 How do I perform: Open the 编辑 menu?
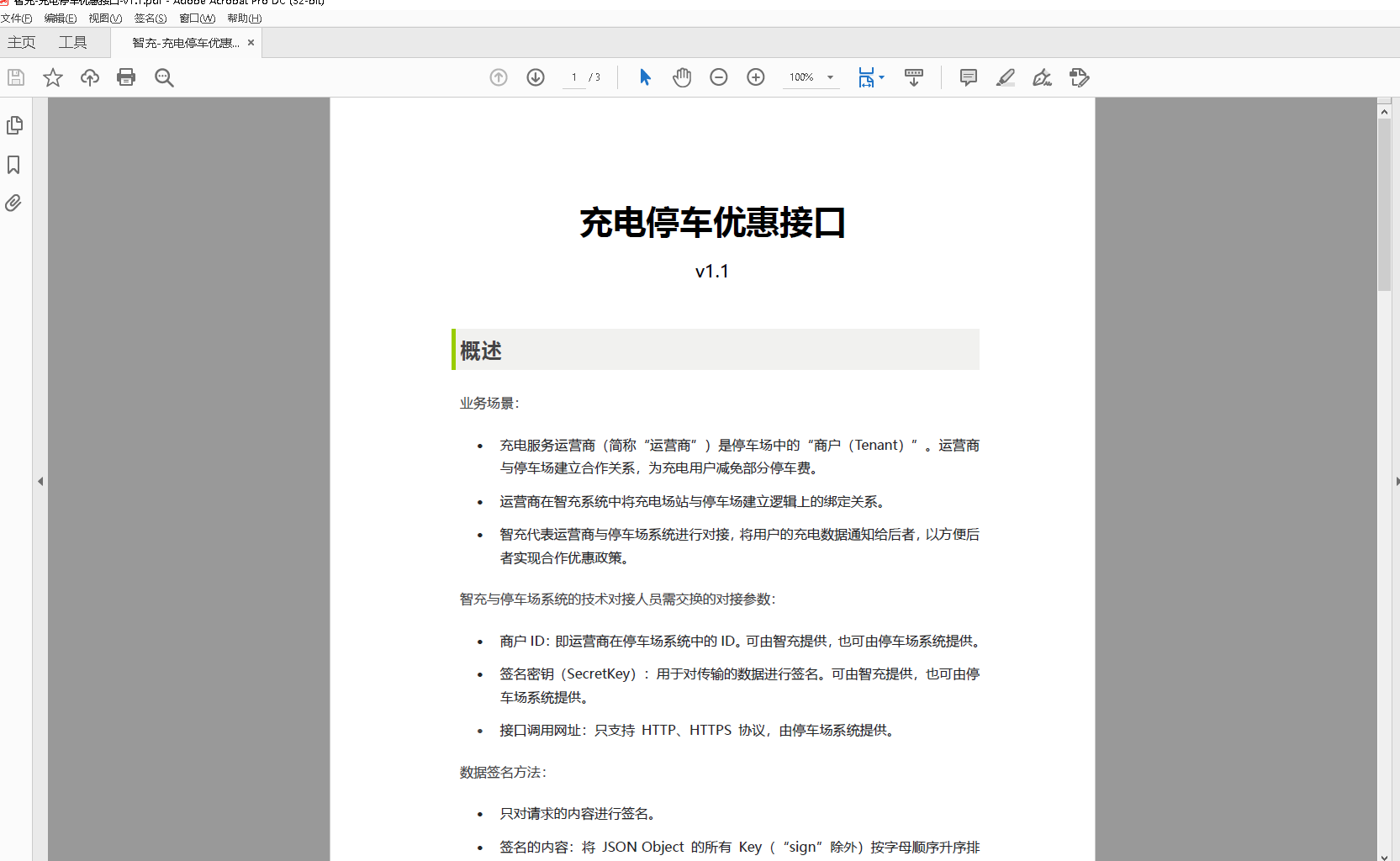coord(61,18)
